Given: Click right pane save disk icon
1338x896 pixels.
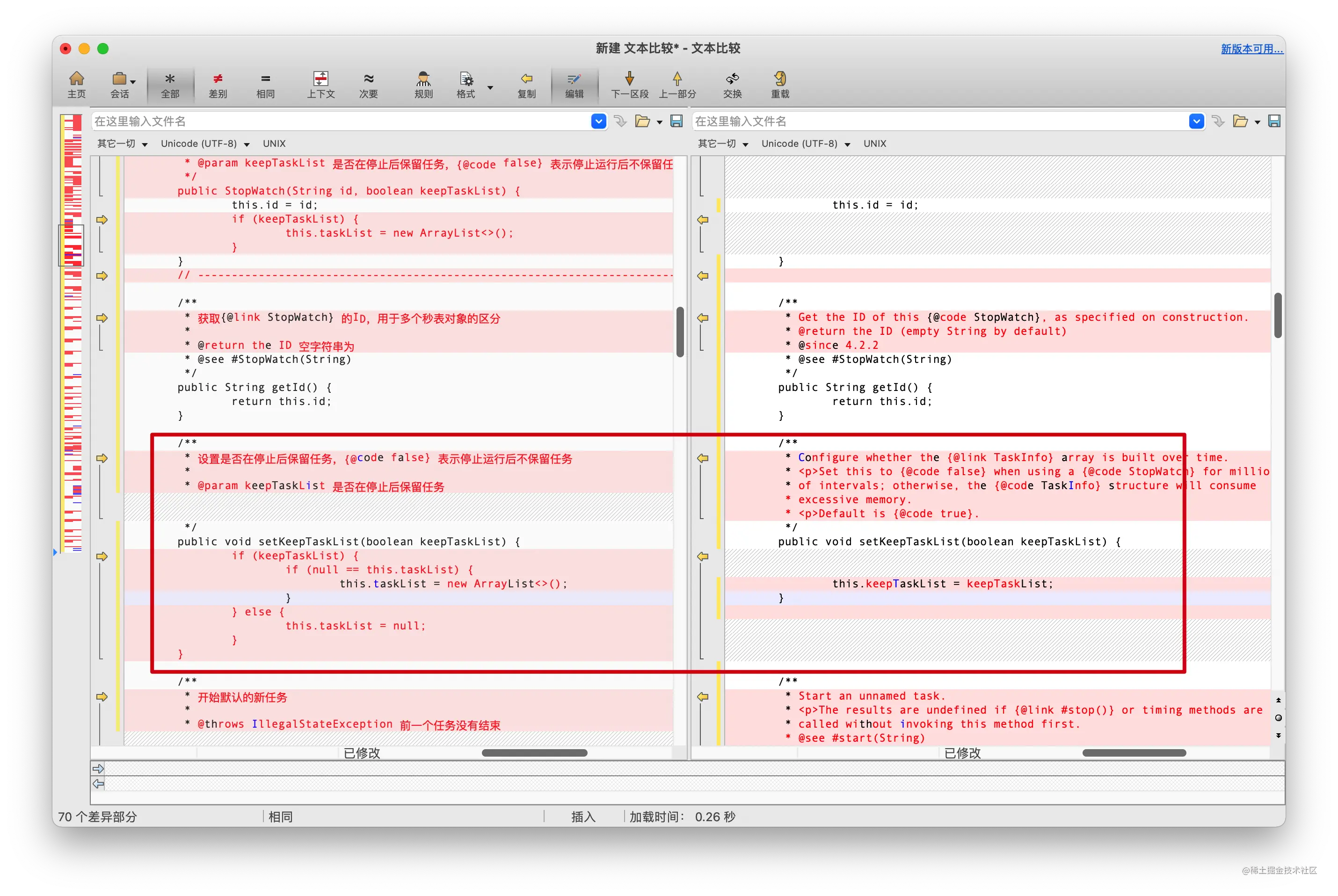Looking at the screenshot, I should pos(1274,121).
